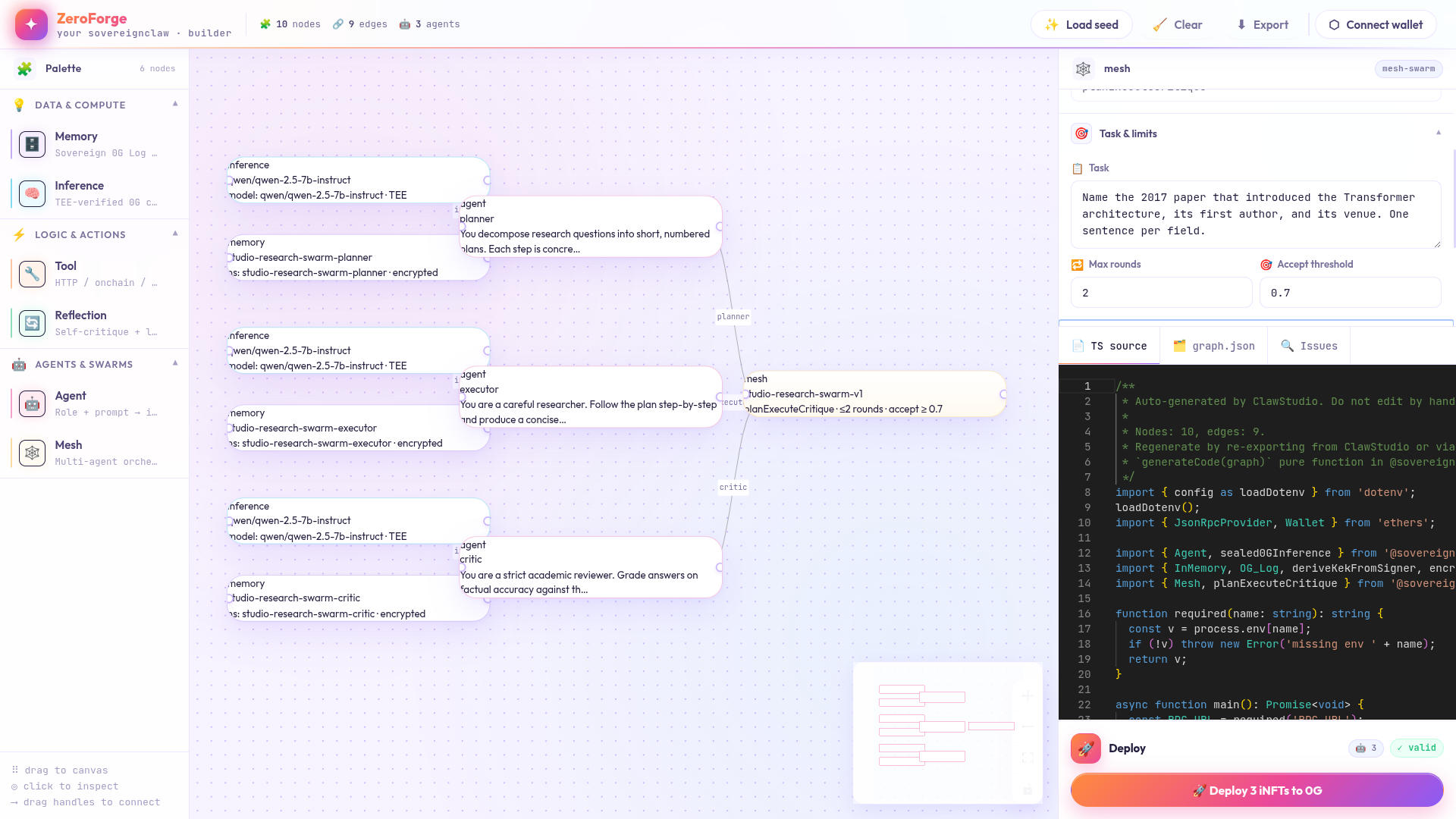Open the graph.json tab
This screenshot has width=1456, height=819.
(x=1214, y=346)
